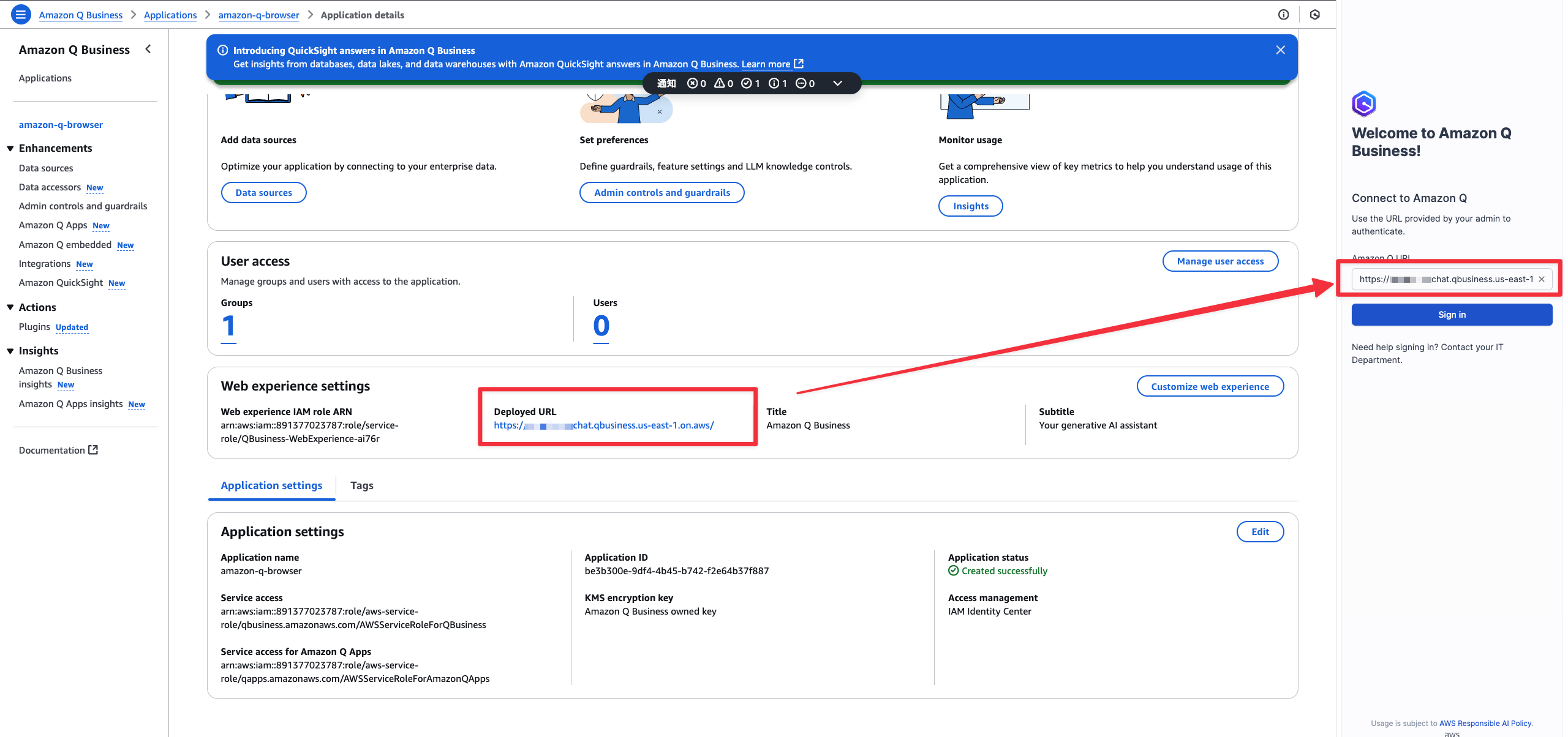Click the Application ID value be3b300e-9df4
The image size is (1568, 737).
pos(677,571)
